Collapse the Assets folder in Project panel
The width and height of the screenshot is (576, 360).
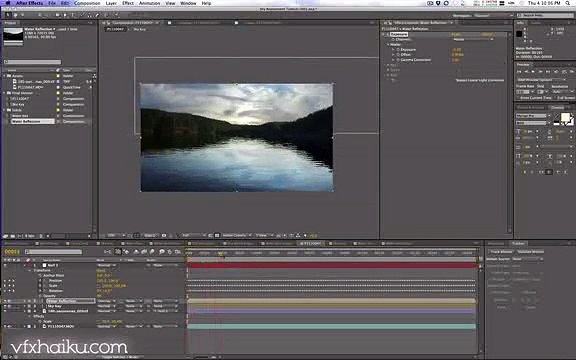tap(5, 76)
